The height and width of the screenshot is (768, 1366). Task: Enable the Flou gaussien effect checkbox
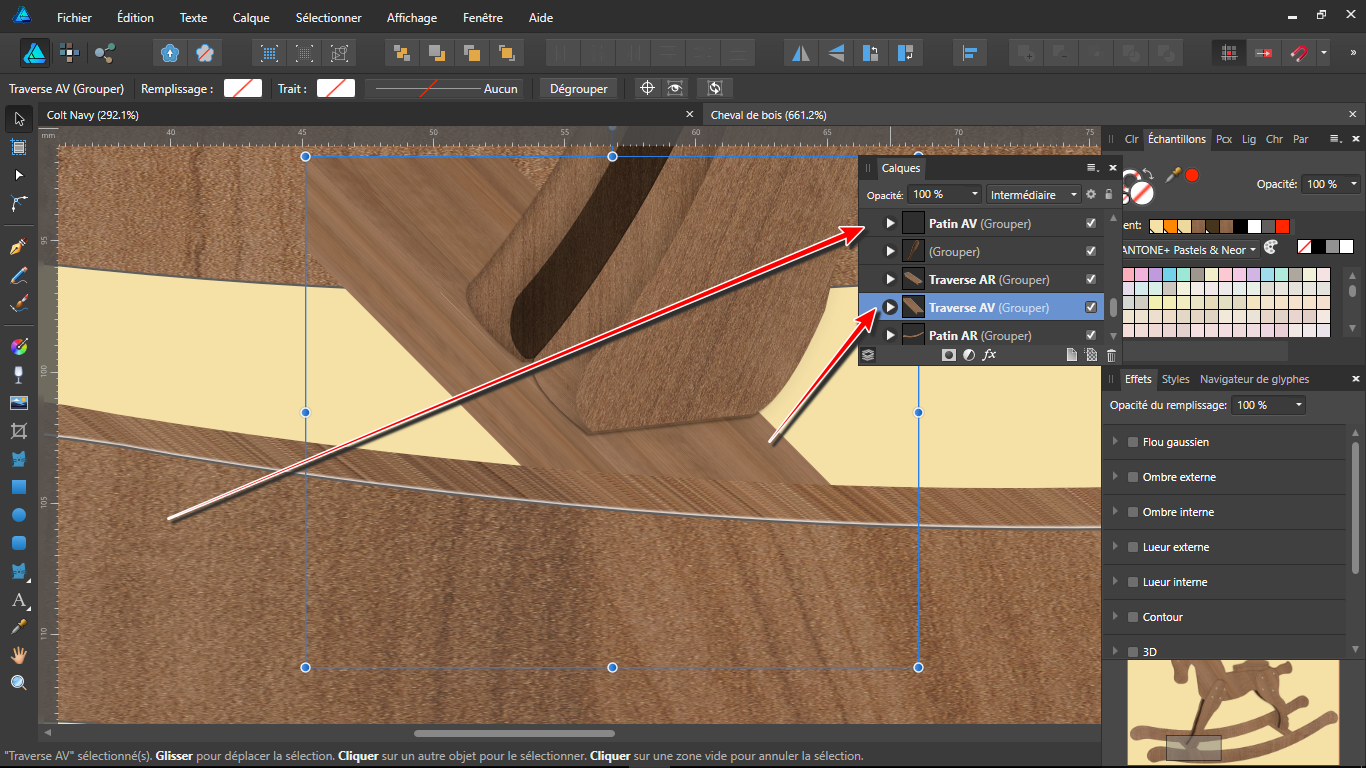1133,442
